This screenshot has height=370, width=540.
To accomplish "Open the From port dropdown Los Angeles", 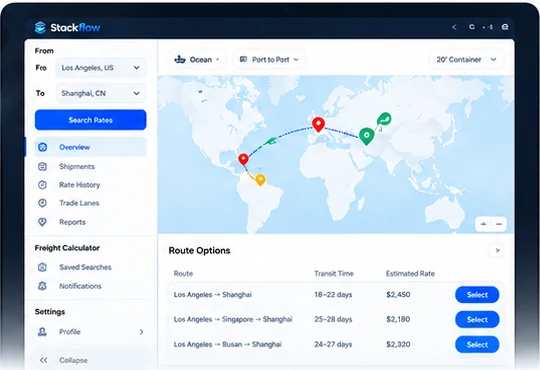I will (x=101, y=68).
